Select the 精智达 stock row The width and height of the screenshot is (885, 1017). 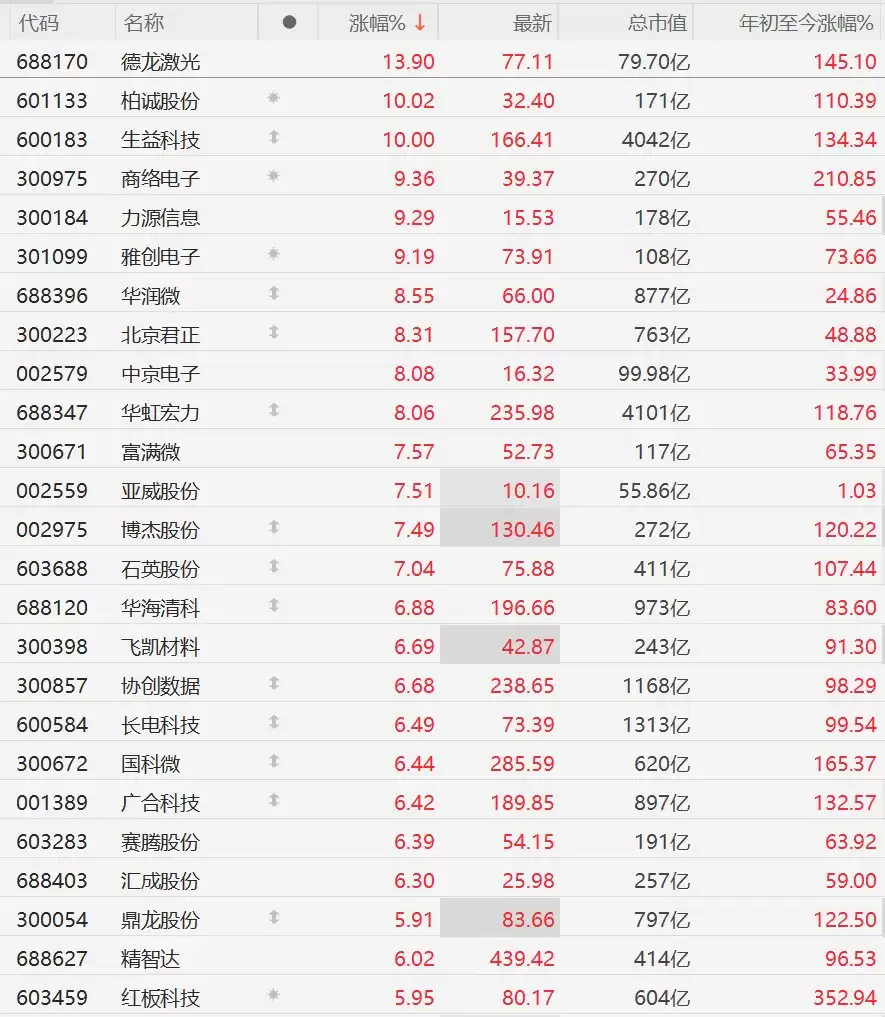442,958
